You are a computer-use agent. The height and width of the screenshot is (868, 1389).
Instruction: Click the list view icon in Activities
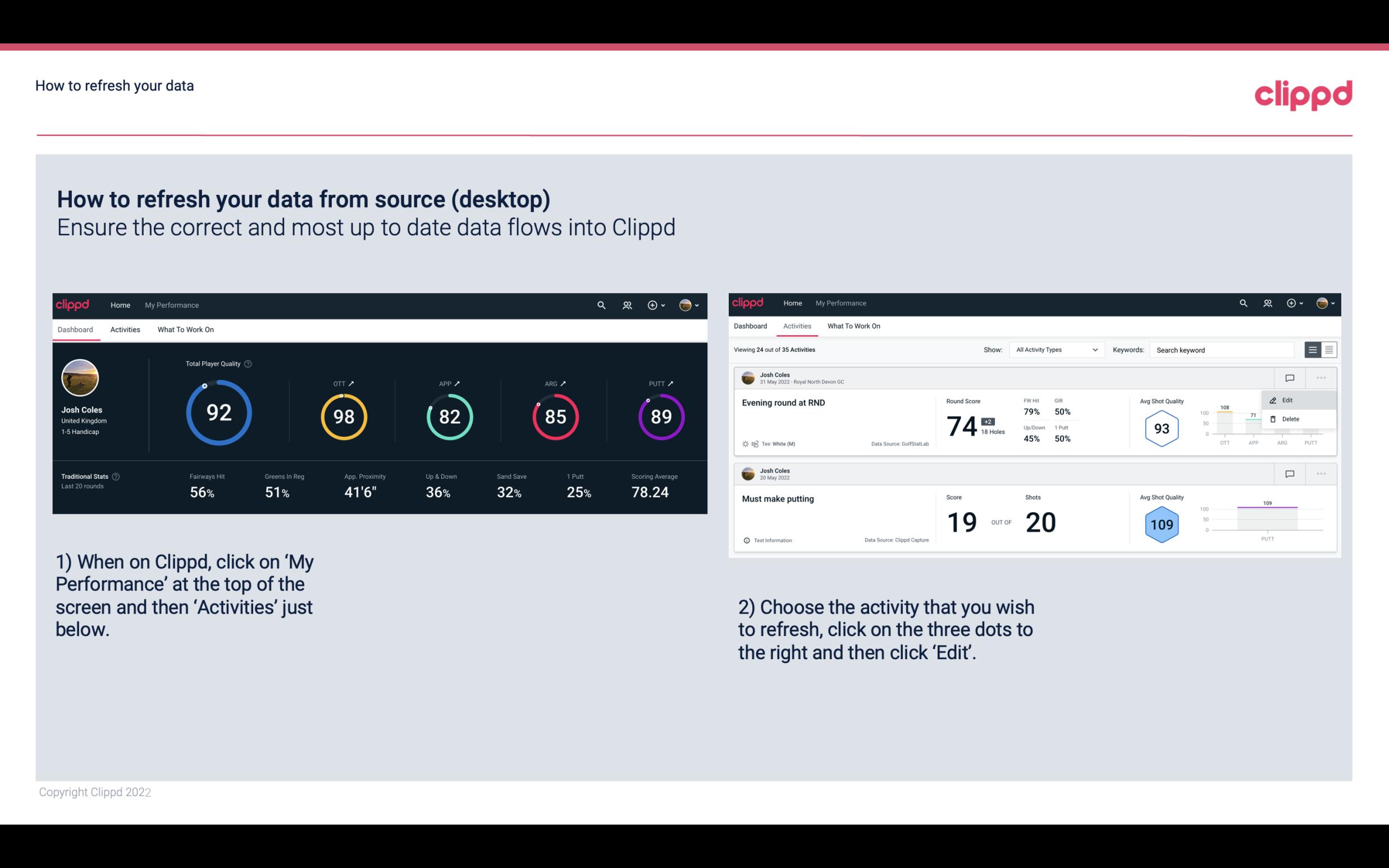pyautogui.click(x=1313, y=349)
